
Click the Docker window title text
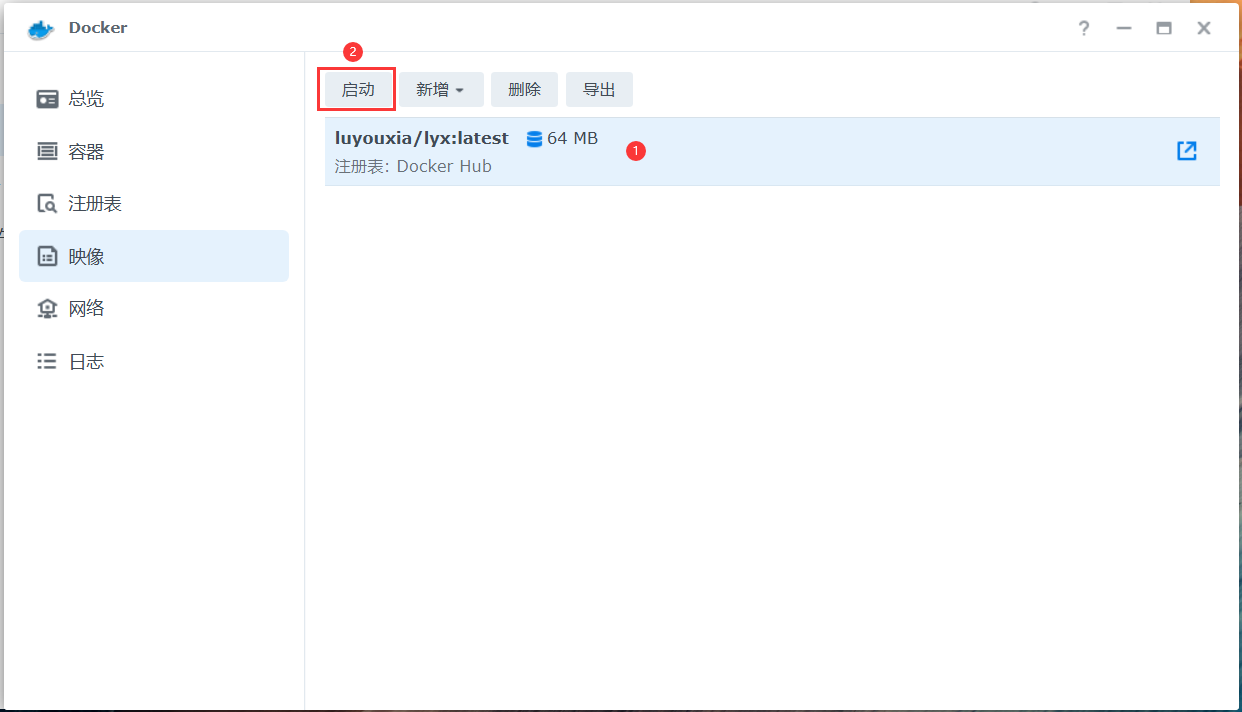pyautogui.click(x=98, y=28)
